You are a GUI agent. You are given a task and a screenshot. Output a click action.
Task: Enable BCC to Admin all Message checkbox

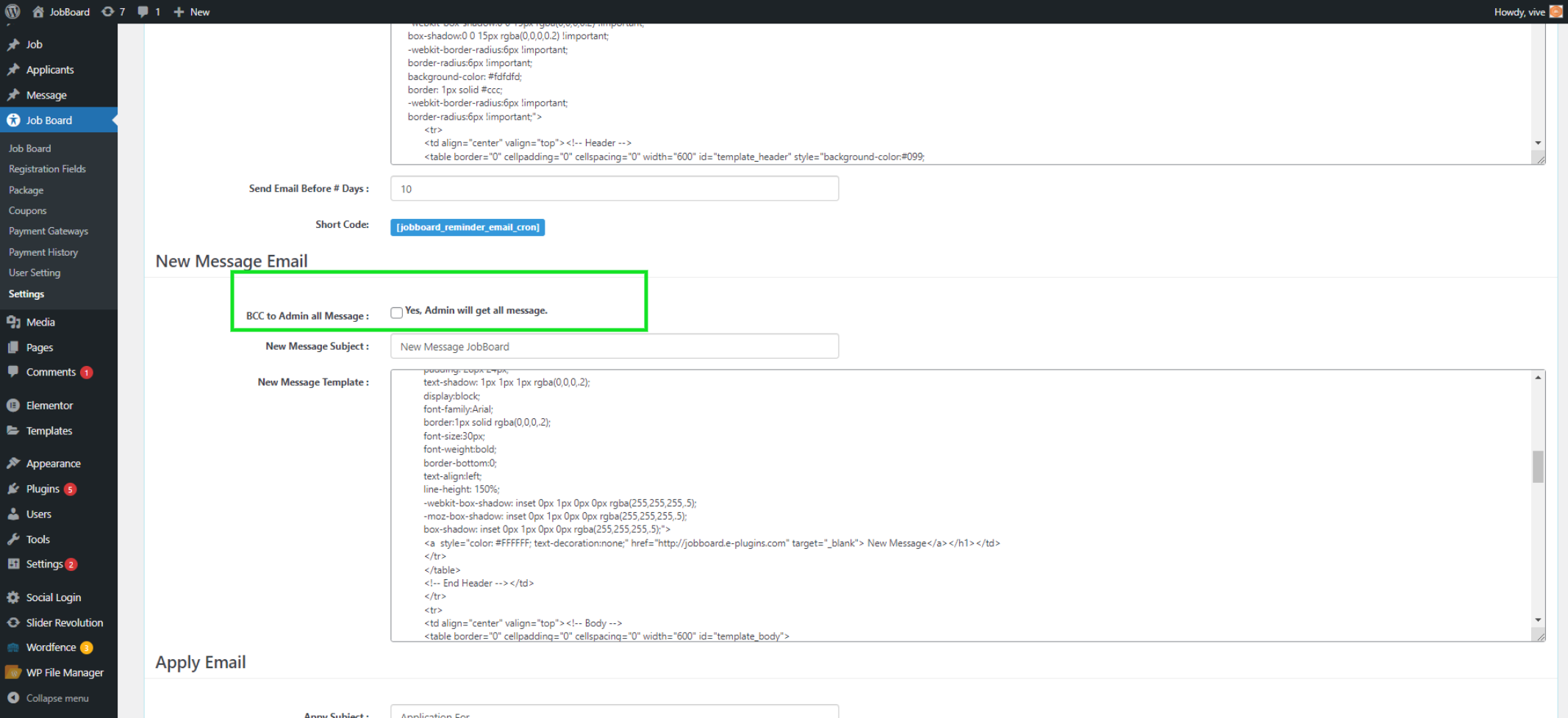pos(397,312)
